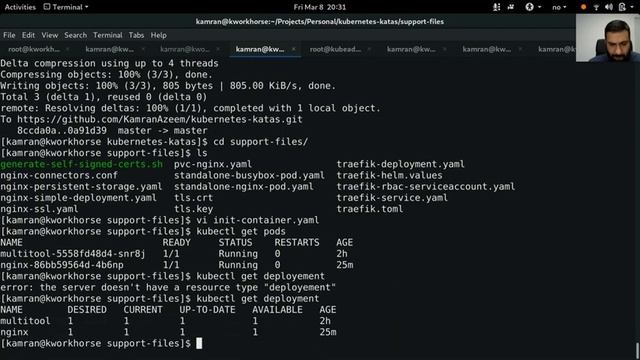Image resolution: width=640 pixels, height=360 pixels.
Task: Click the file name traefik.toml
Action: coord(370,209)
